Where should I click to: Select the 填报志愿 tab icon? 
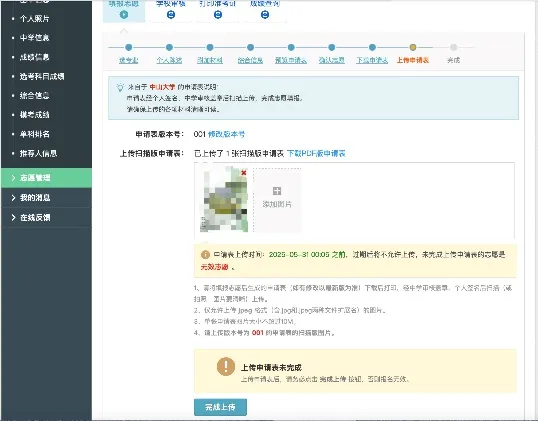click(x=124, y=15)
